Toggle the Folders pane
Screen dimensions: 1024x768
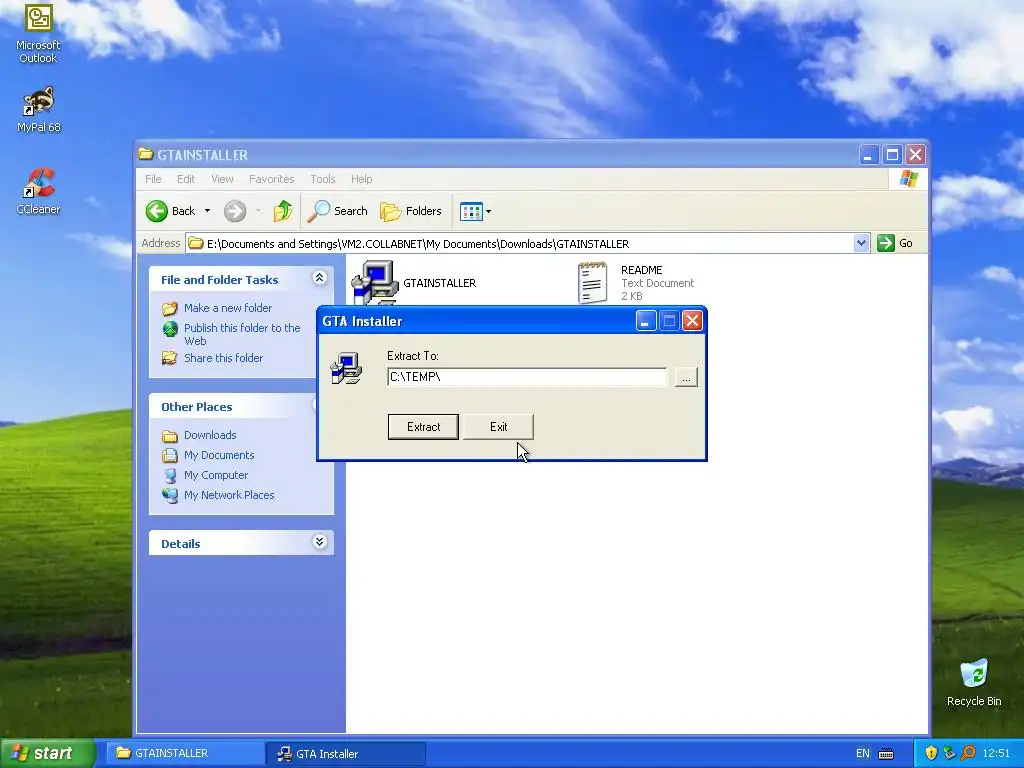coord(411,211)
